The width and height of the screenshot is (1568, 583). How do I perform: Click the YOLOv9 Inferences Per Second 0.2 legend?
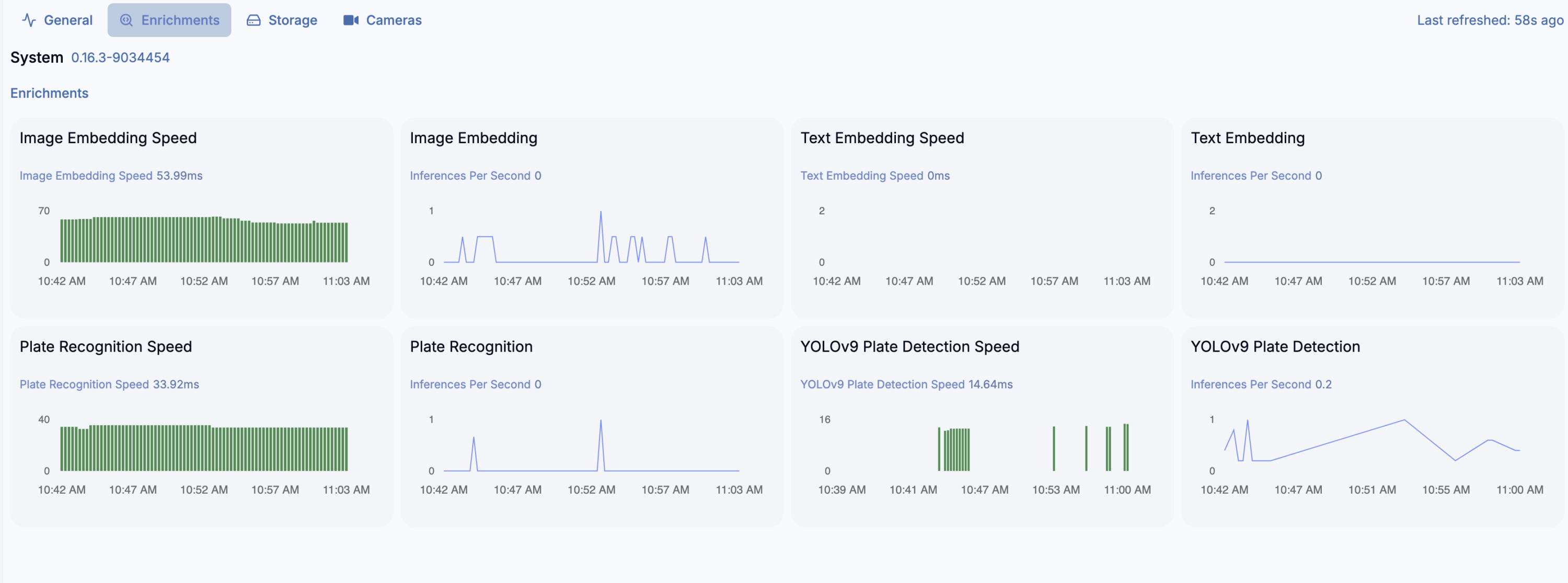(1261, 384)
